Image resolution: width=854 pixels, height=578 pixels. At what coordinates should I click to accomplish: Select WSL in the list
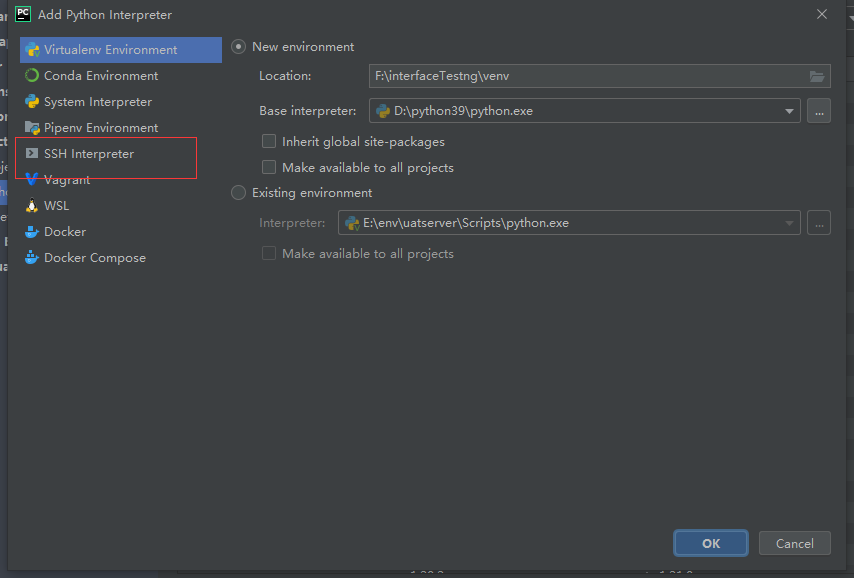tap(121, 205)
